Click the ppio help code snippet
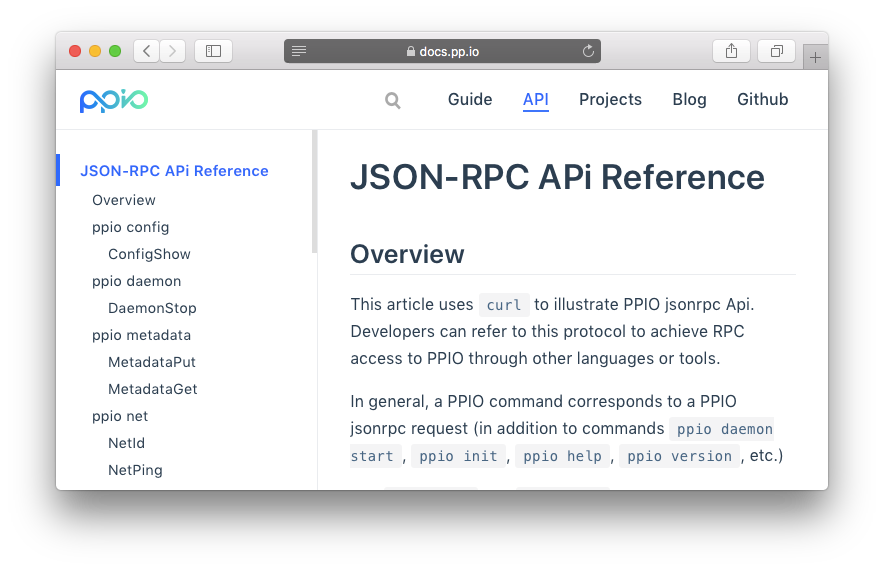 [562, 456]
